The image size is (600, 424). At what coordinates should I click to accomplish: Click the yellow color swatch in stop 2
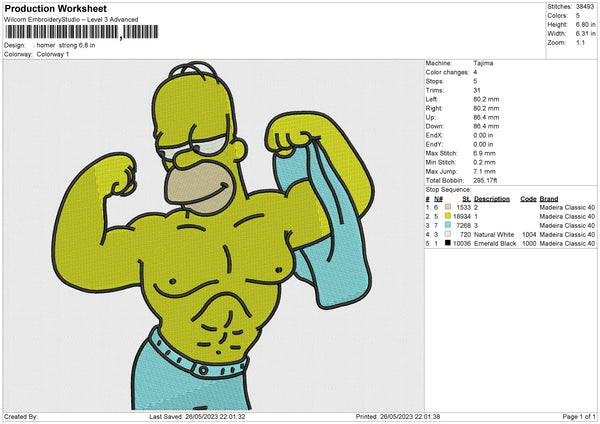pos(448,216)
